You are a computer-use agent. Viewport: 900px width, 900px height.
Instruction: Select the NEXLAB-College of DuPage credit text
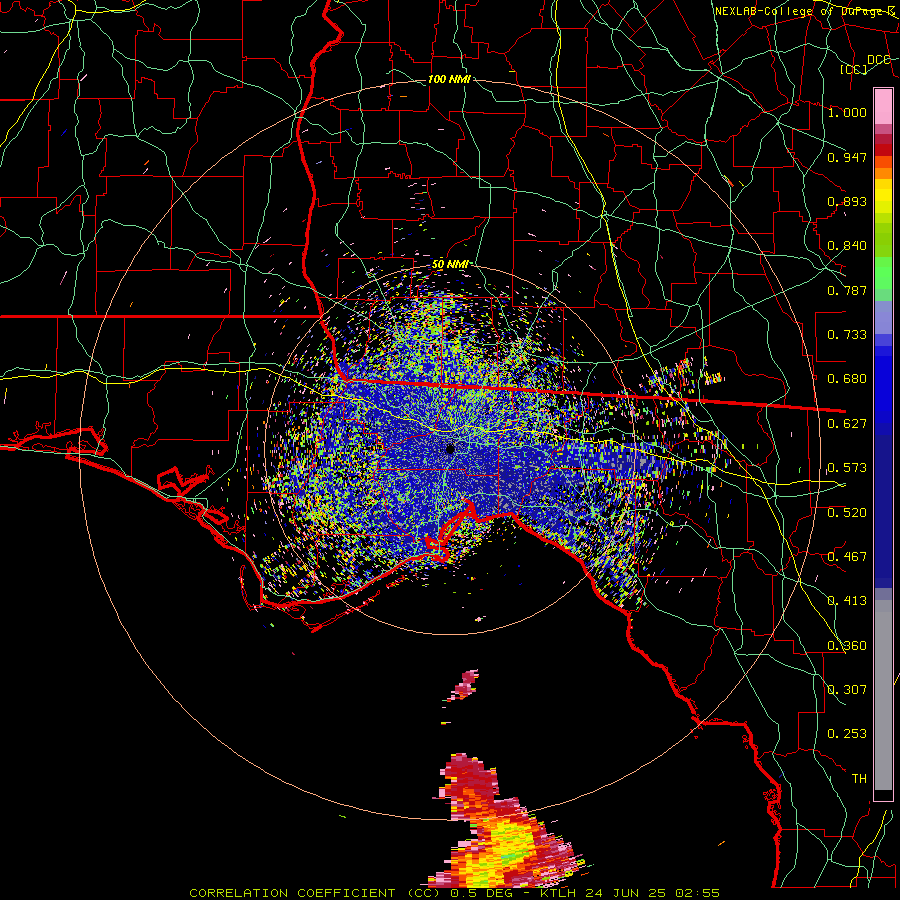pyautogui.click(x=805, y=11)
